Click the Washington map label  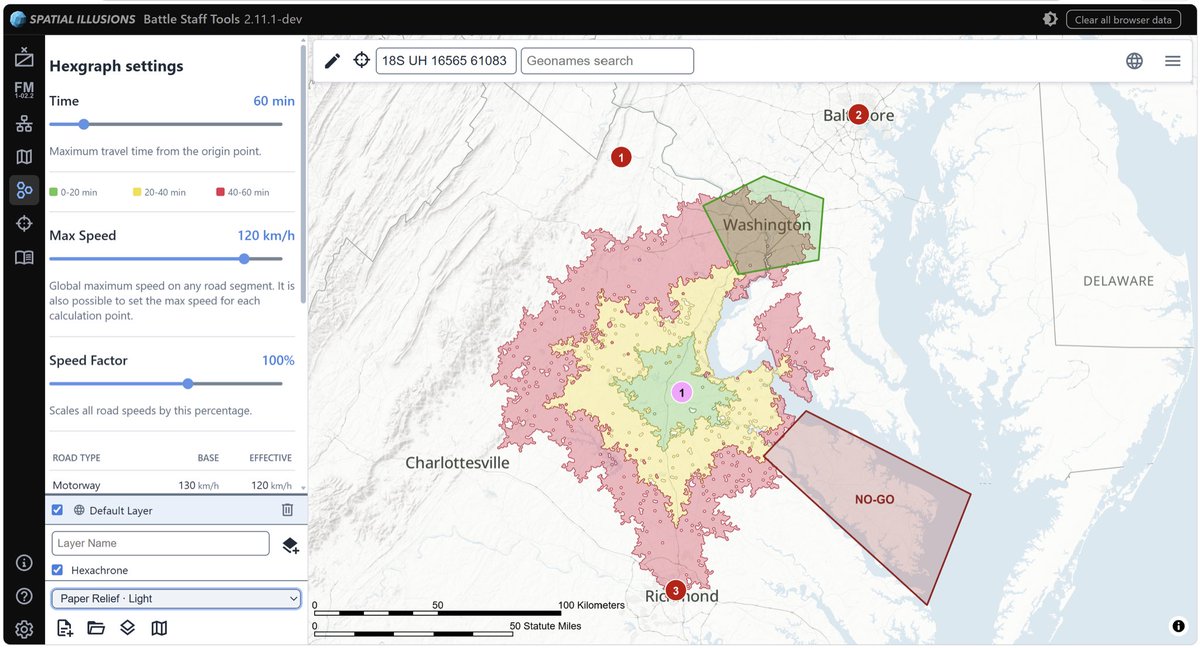click(x=767, y=225)
